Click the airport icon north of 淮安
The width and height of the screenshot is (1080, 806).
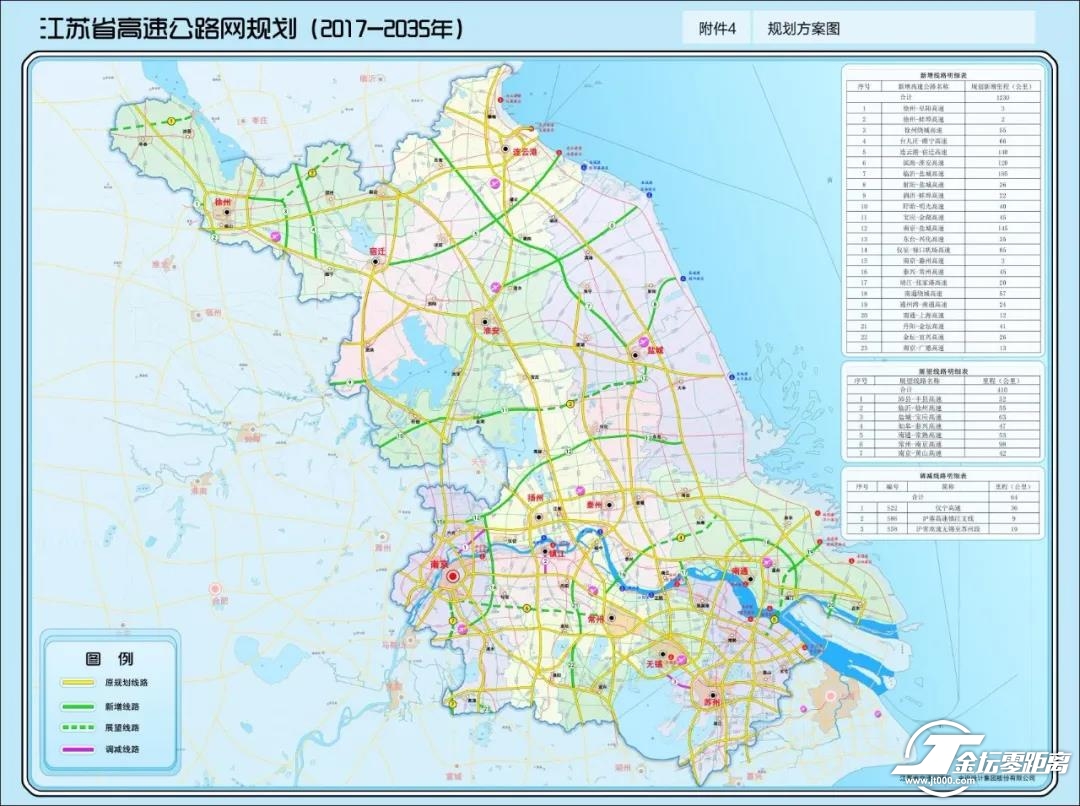pyautogui.click(x=496, y=286)
